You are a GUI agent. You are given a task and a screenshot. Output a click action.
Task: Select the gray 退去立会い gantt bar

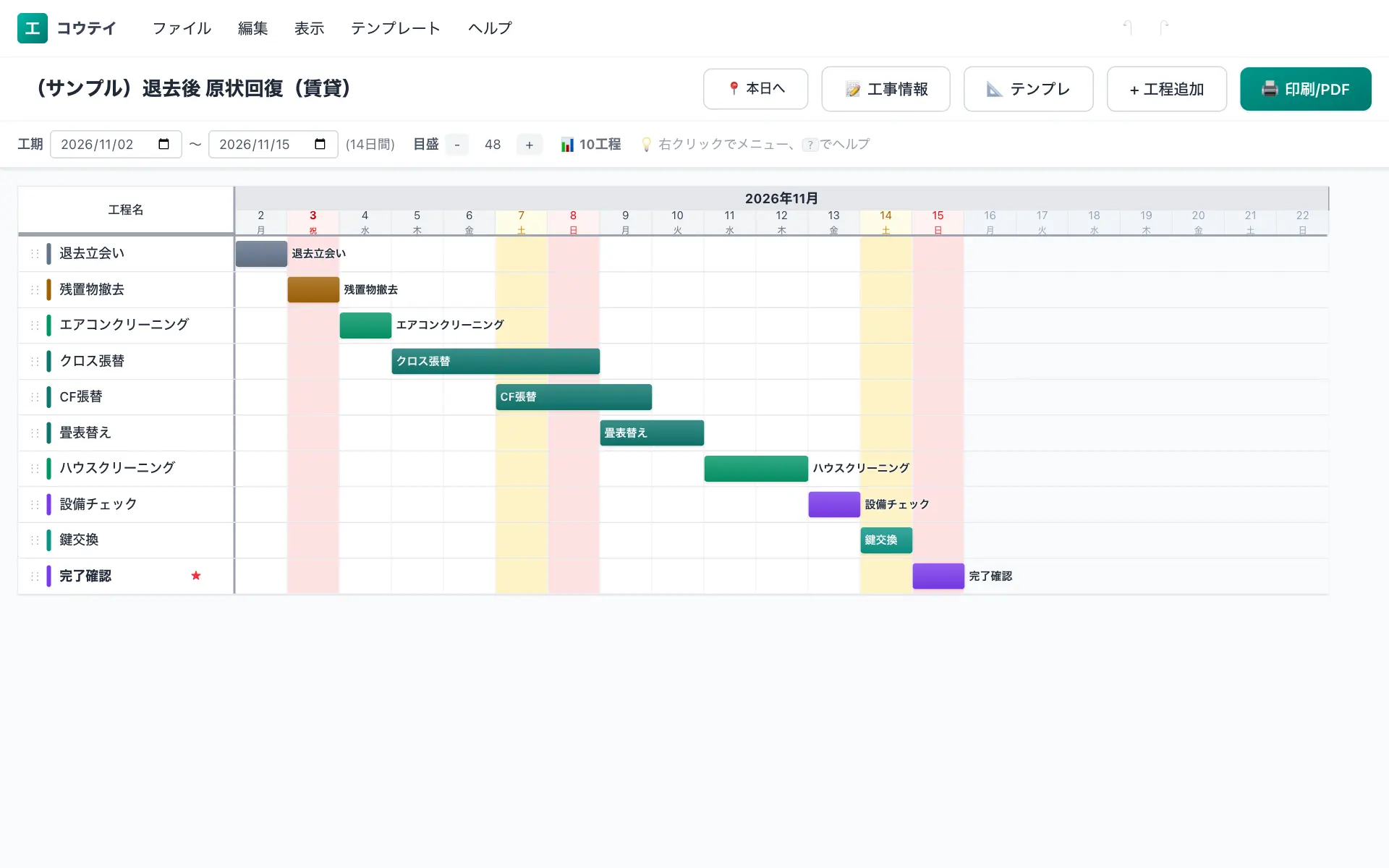point(261,254)
